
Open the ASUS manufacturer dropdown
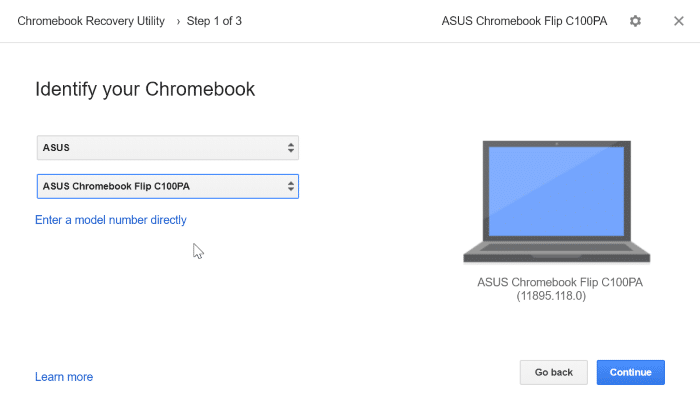point(168,148)
